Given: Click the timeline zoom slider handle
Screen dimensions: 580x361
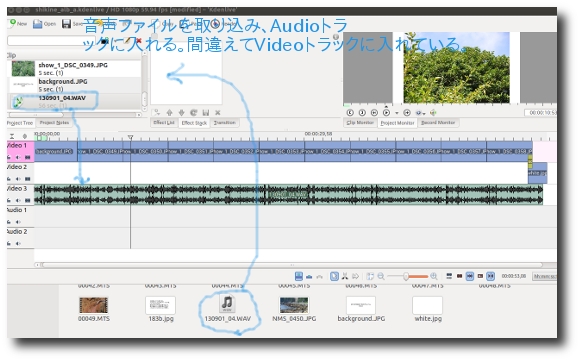Looking at the screenshot, I should coord(406,276).
